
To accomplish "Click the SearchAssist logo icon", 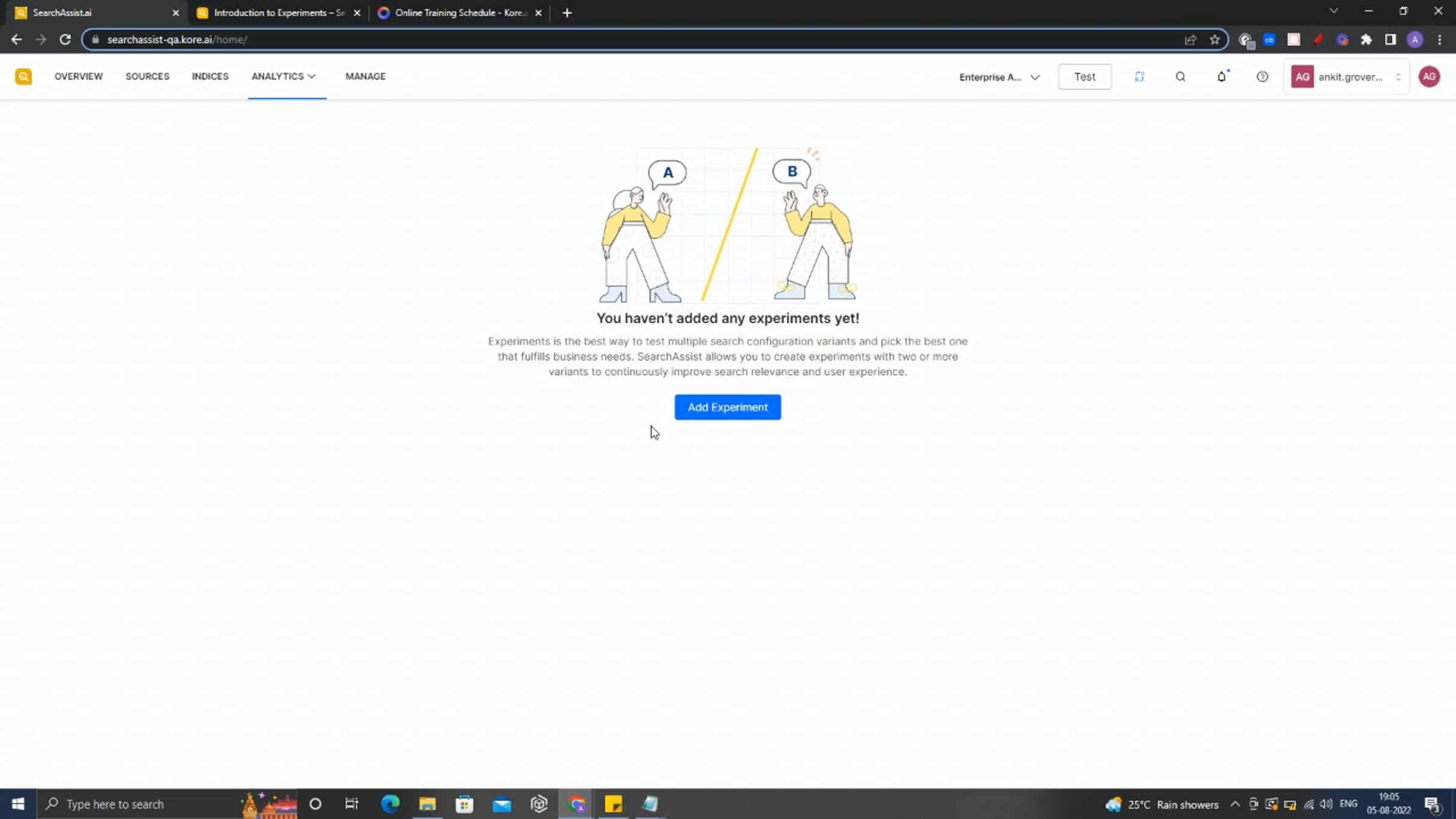I will click(x=23, y=76).
